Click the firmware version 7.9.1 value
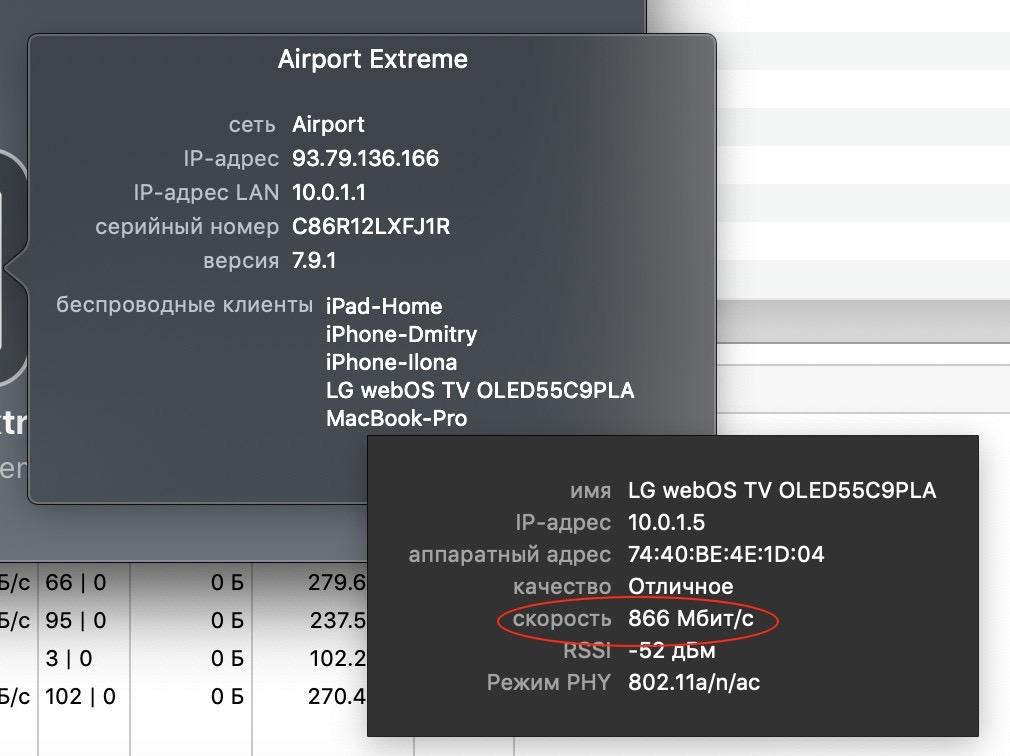 (x=314, y=261)
